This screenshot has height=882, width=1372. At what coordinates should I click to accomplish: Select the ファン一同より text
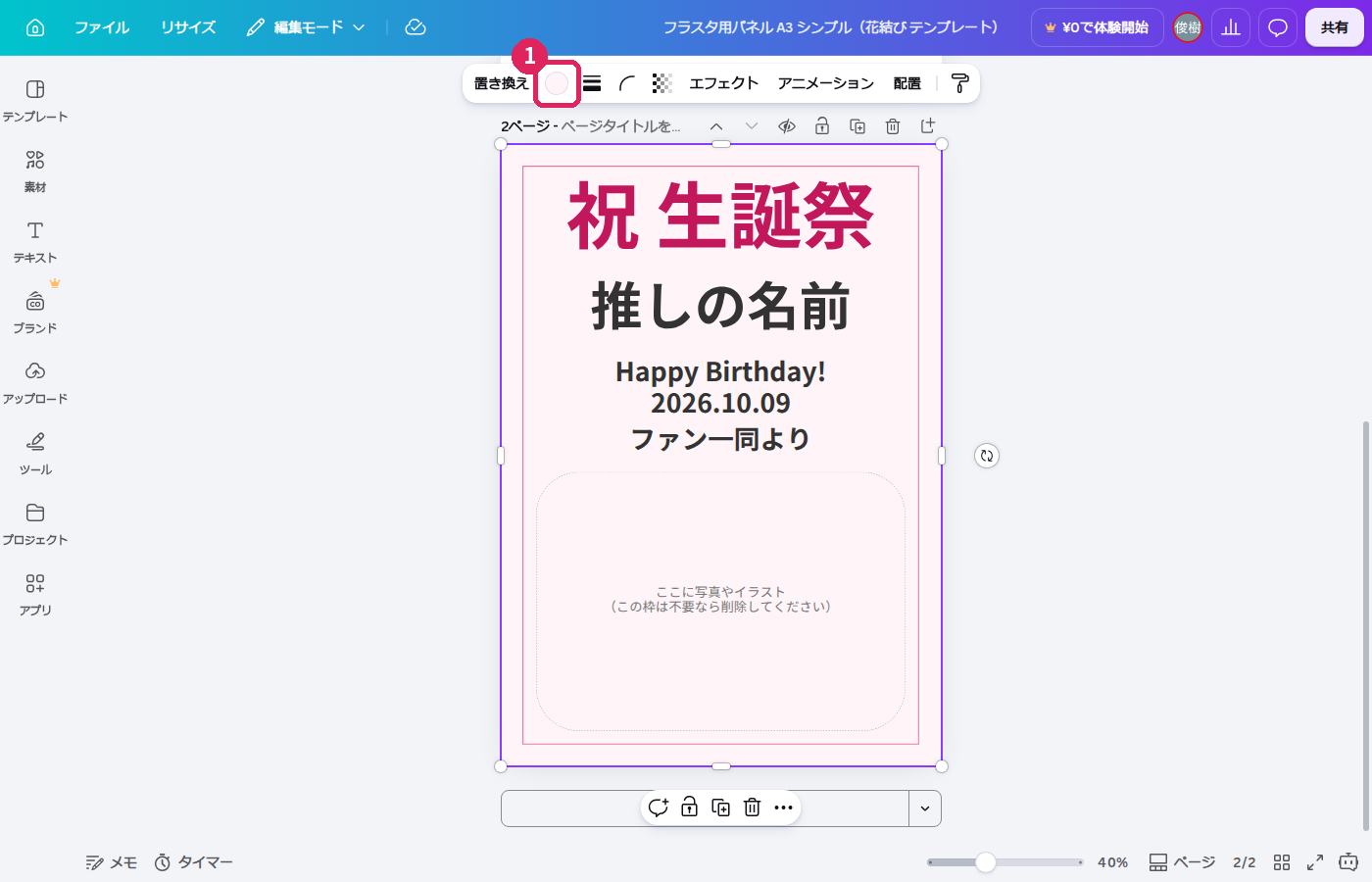click(x=720, y=439)
